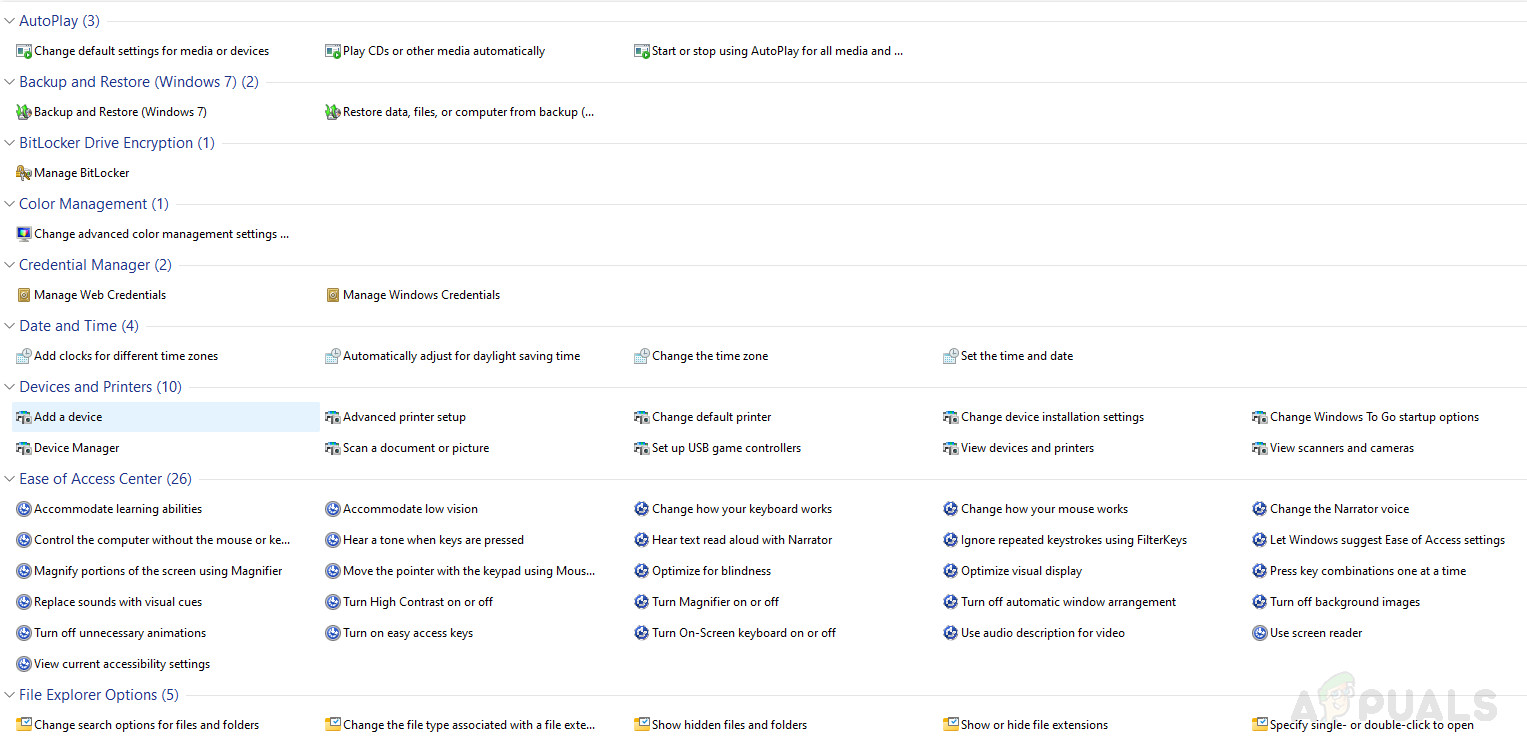This screenshot has width=1527, height=748.
Task: Collapse the AutoPlay group chevron
Action: [9, 21]
